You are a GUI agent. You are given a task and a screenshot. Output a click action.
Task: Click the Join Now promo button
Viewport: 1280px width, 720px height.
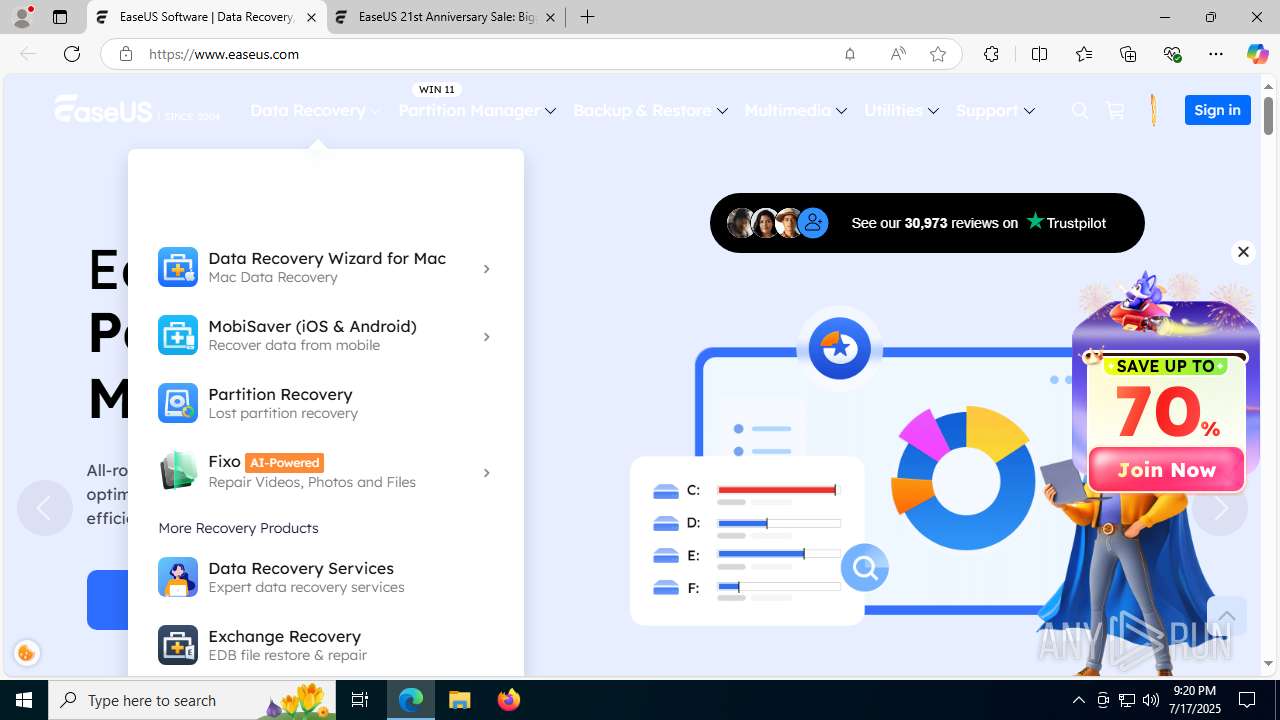click(x=1166, y=469)
